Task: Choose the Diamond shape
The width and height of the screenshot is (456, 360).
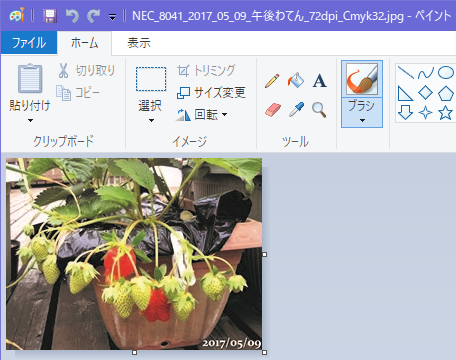Action: pos(426,93)
